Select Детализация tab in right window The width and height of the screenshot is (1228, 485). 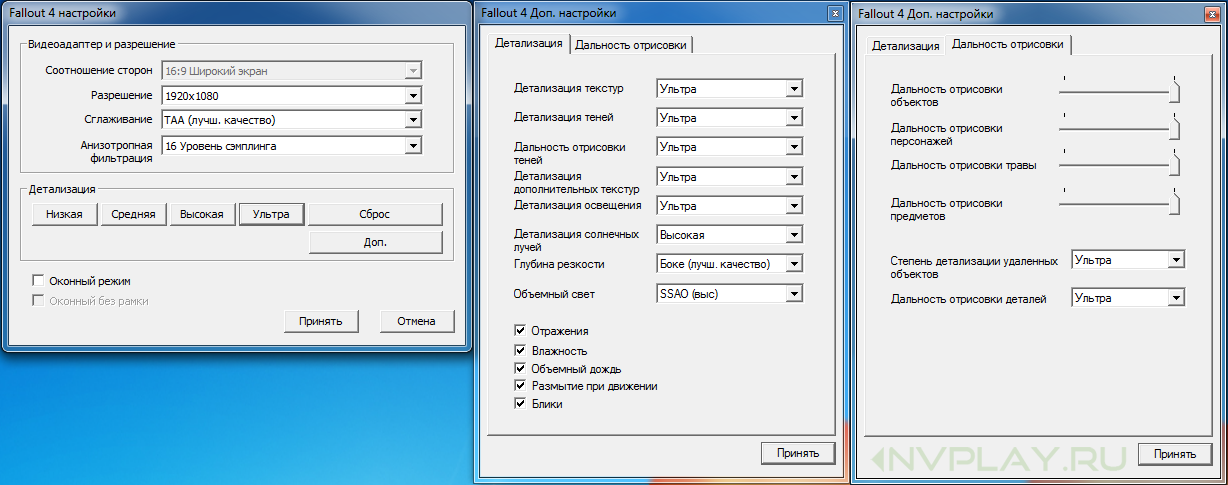[x=905, y=46]
